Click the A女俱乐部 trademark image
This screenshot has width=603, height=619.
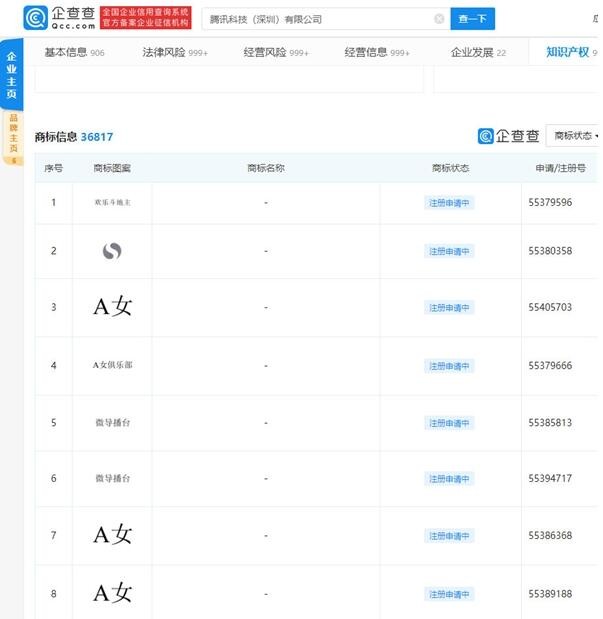click(112, 365)
